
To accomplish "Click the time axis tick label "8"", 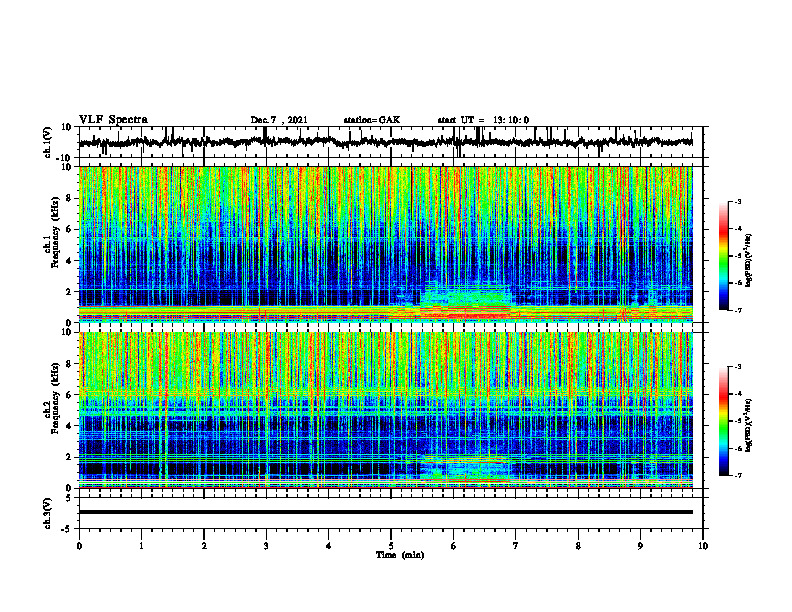I will pos(578,546).
